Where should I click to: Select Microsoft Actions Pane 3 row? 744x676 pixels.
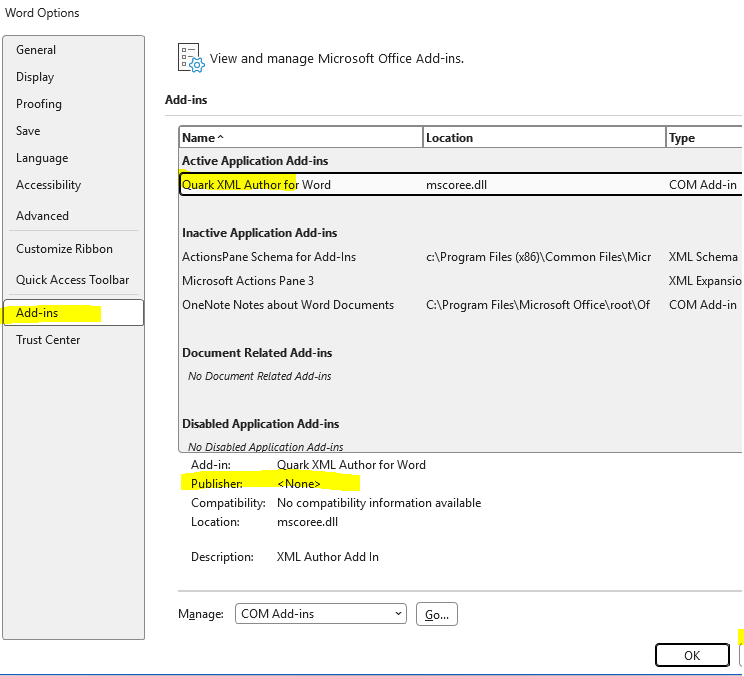tap(461, 281)
